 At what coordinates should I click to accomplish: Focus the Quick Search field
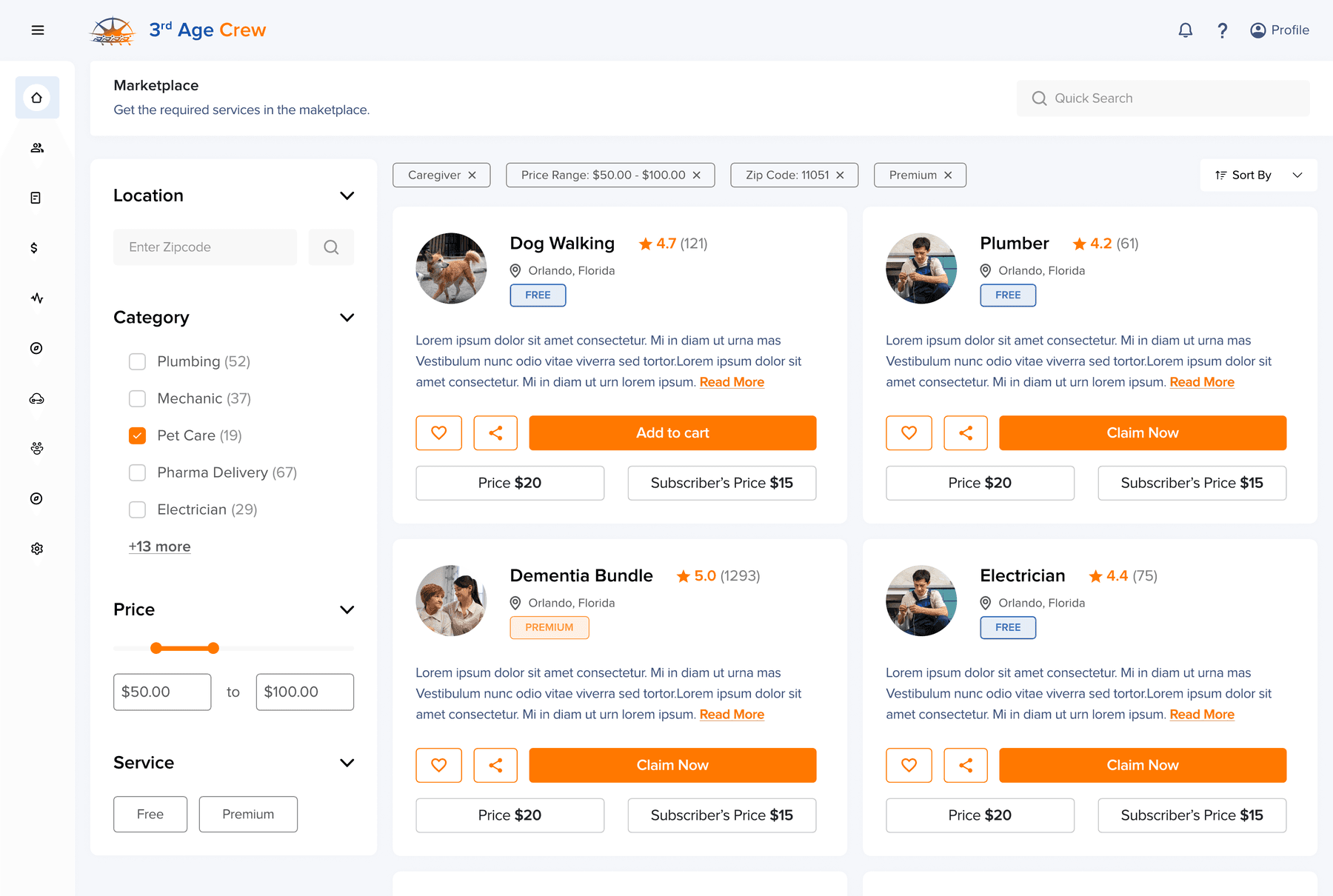coord(1163,98)
